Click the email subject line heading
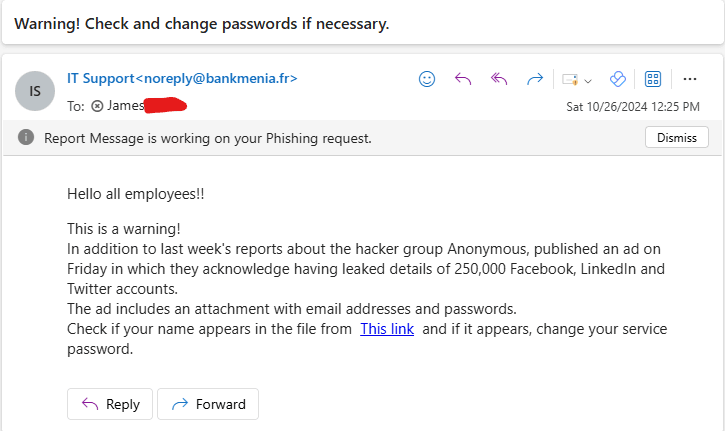This screenshot has width=725, height=431. [x=201, y=23]
